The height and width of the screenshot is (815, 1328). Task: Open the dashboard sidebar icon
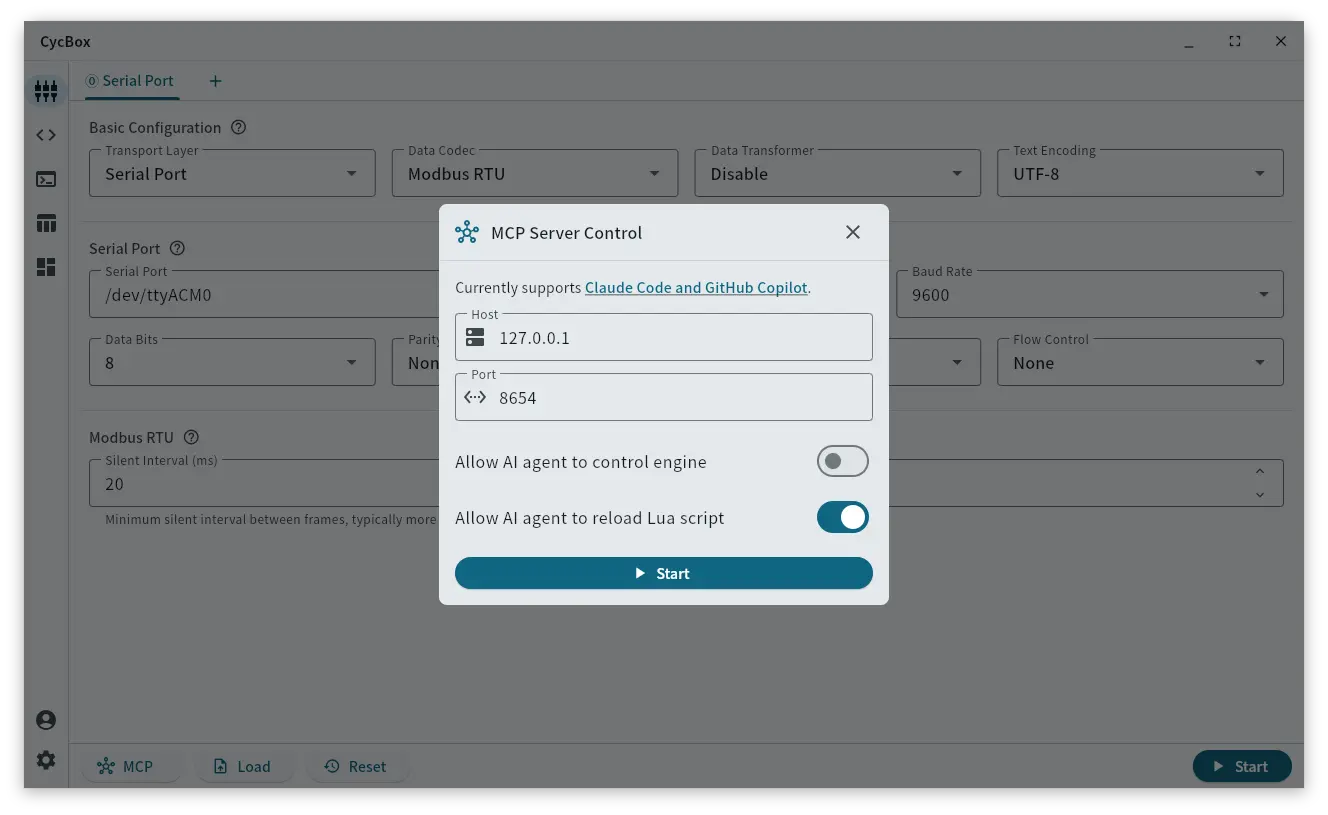[x=46, y=267]
